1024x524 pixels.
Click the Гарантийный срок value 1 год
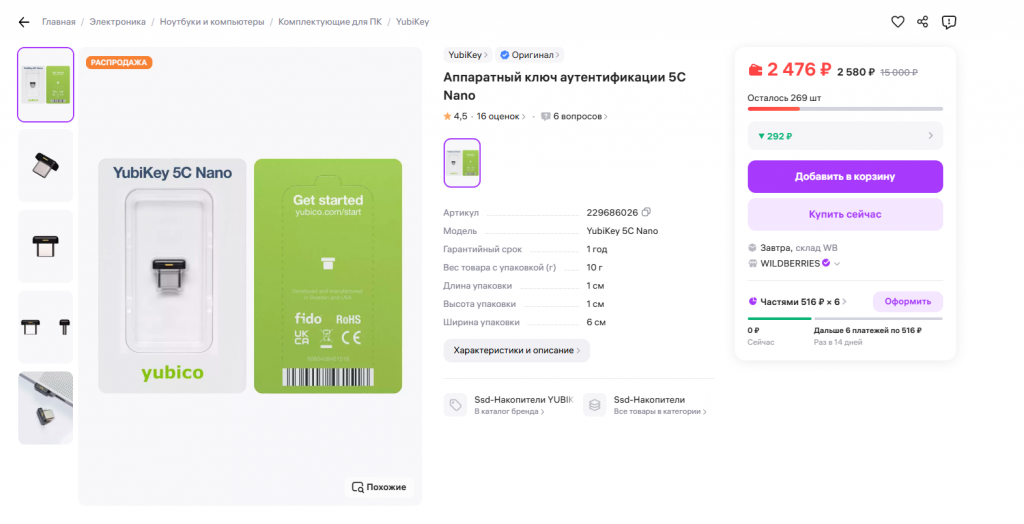coord(597,249)
